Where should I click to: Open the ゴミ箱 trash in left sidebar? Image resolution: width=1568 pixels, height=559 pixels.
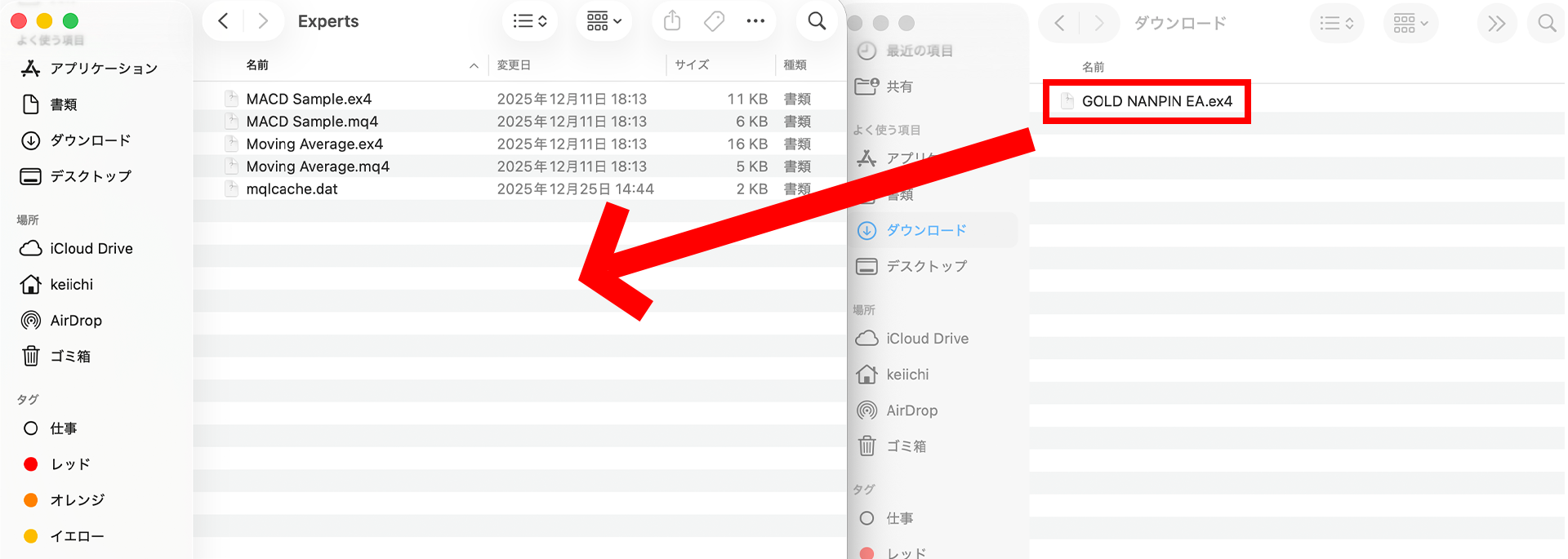[69, 357]
